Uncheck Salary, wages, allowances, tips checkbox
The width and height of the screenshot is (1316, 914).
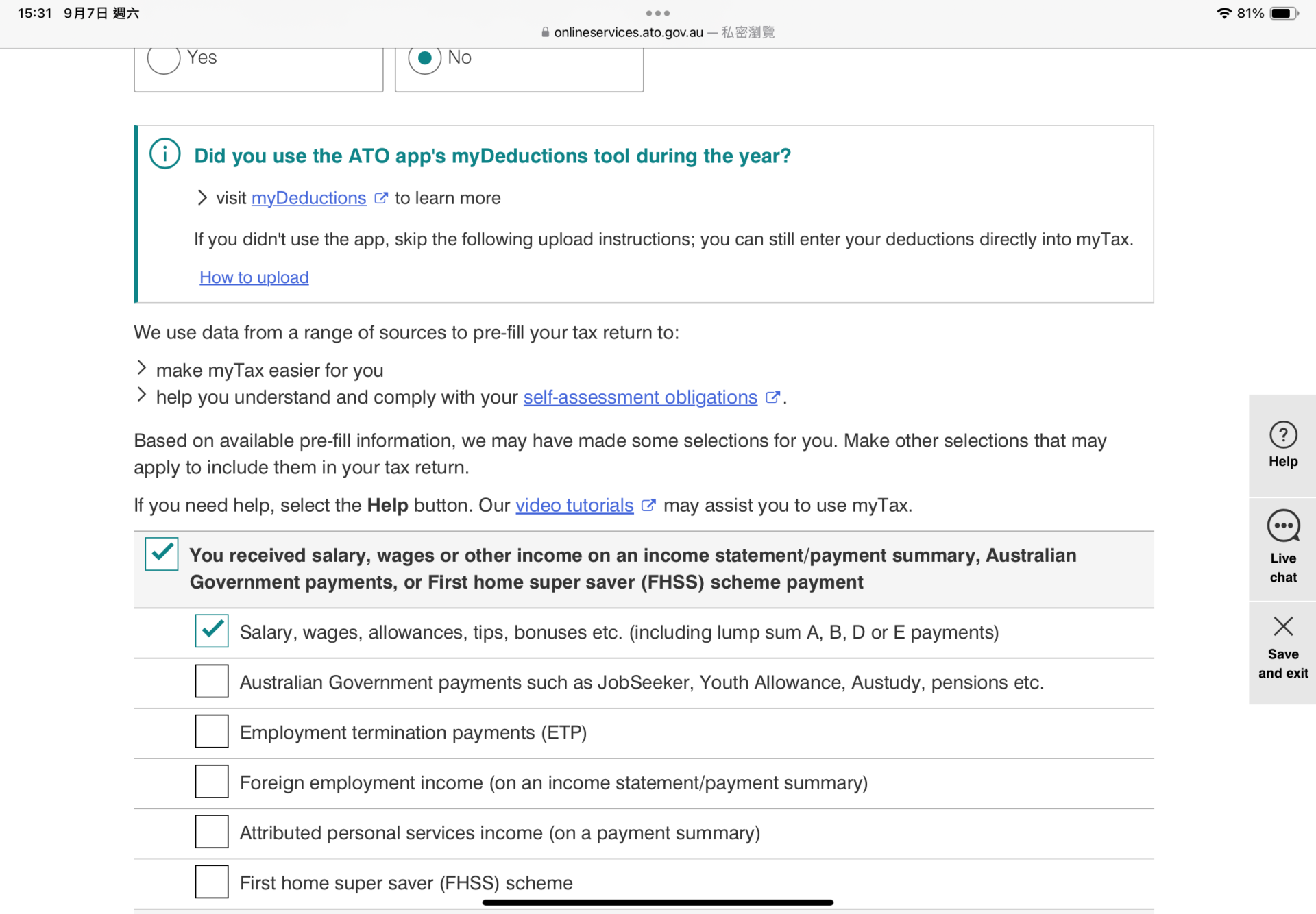pos(211,631)
